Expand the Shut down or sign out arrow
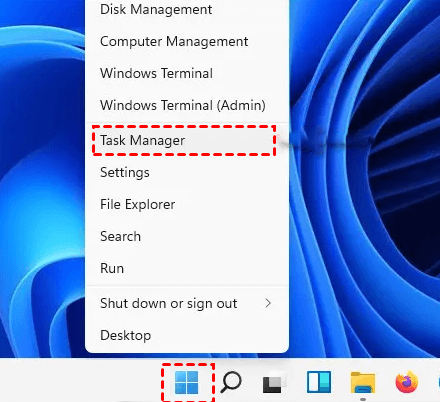This screenshot has height=402, width=440. click(268, 303)
